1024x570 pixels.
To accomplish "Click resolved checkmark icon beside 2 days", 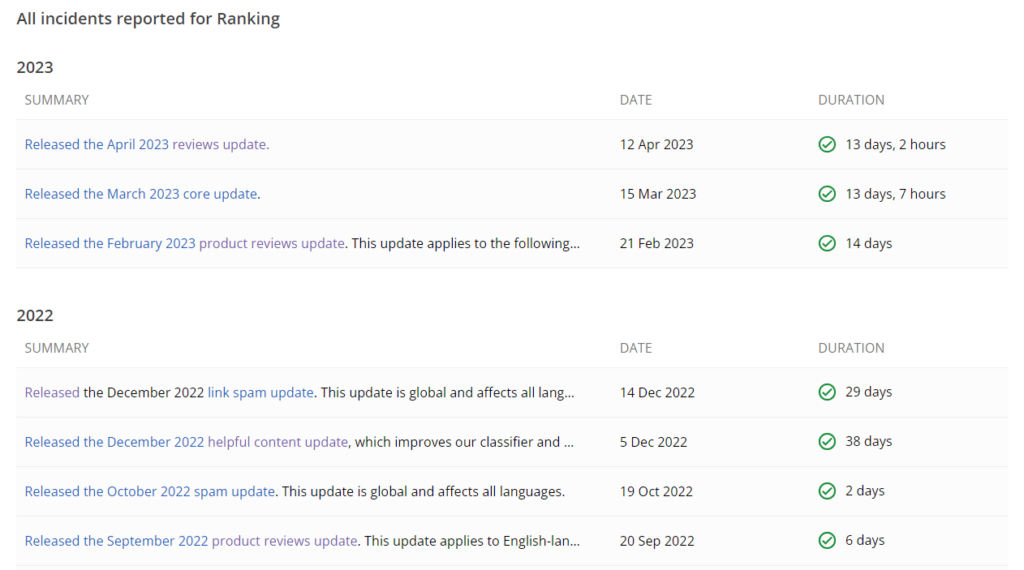I will pyautogui.click(x=827, y=491).
